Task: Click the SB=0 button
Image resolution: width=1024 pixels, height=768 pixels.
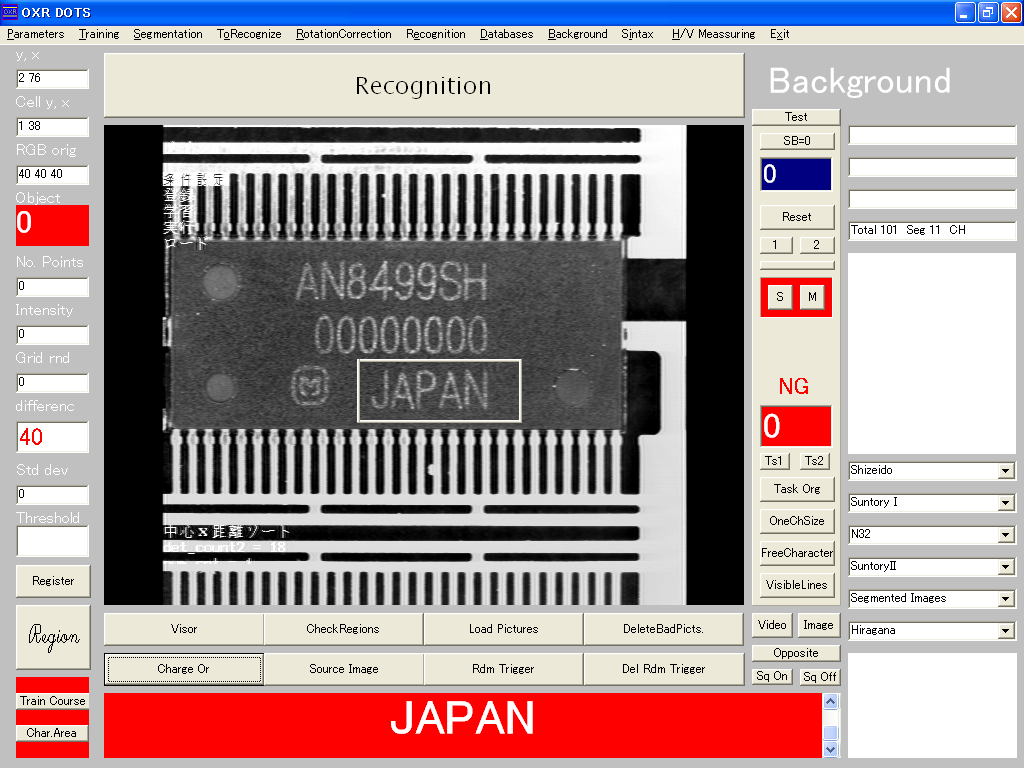Action: (797, 140)
